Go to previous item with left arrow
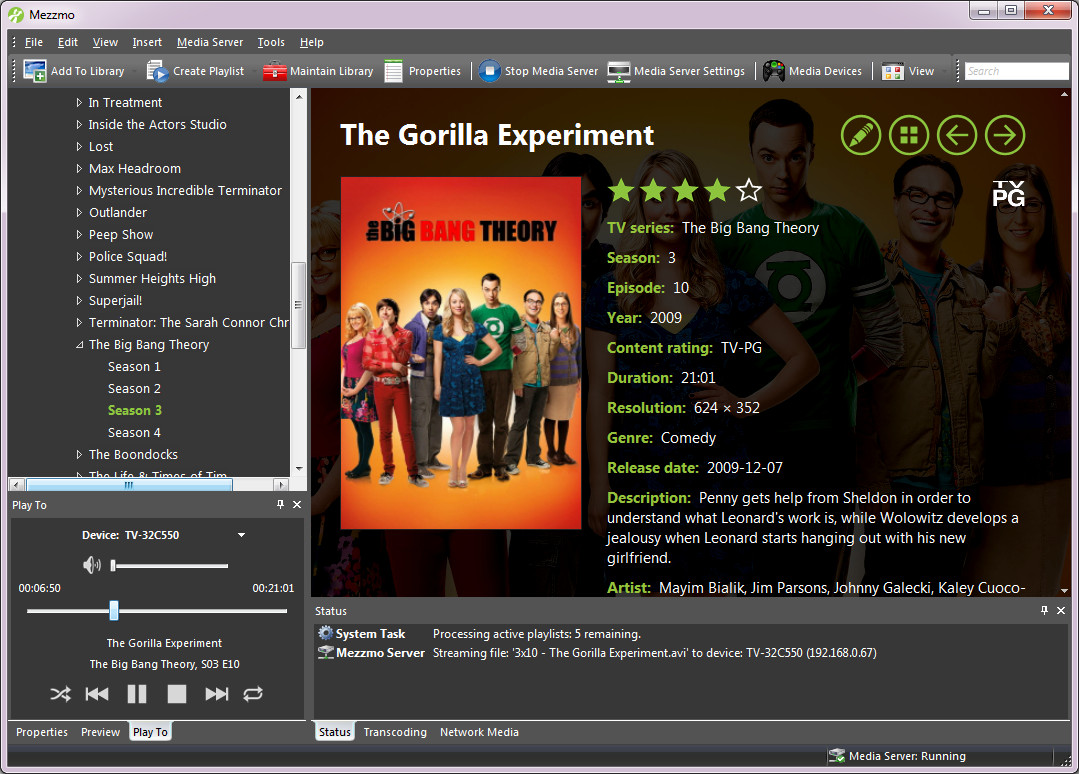Viewport: 1079px width, 774px height. pos(957,135)
